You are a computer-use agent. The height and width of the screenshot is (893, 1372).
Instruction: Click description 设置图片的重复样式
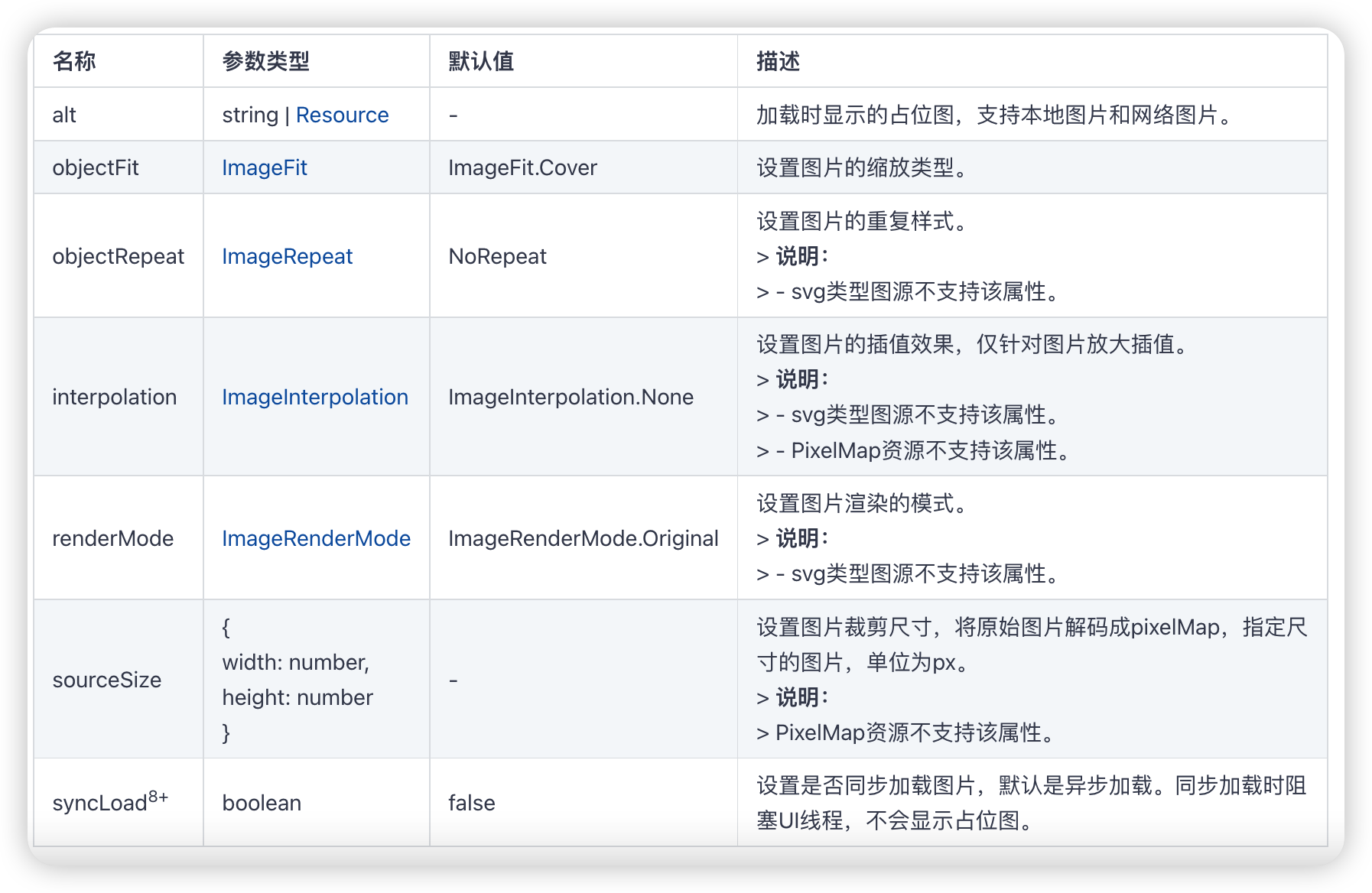[863, 221]
